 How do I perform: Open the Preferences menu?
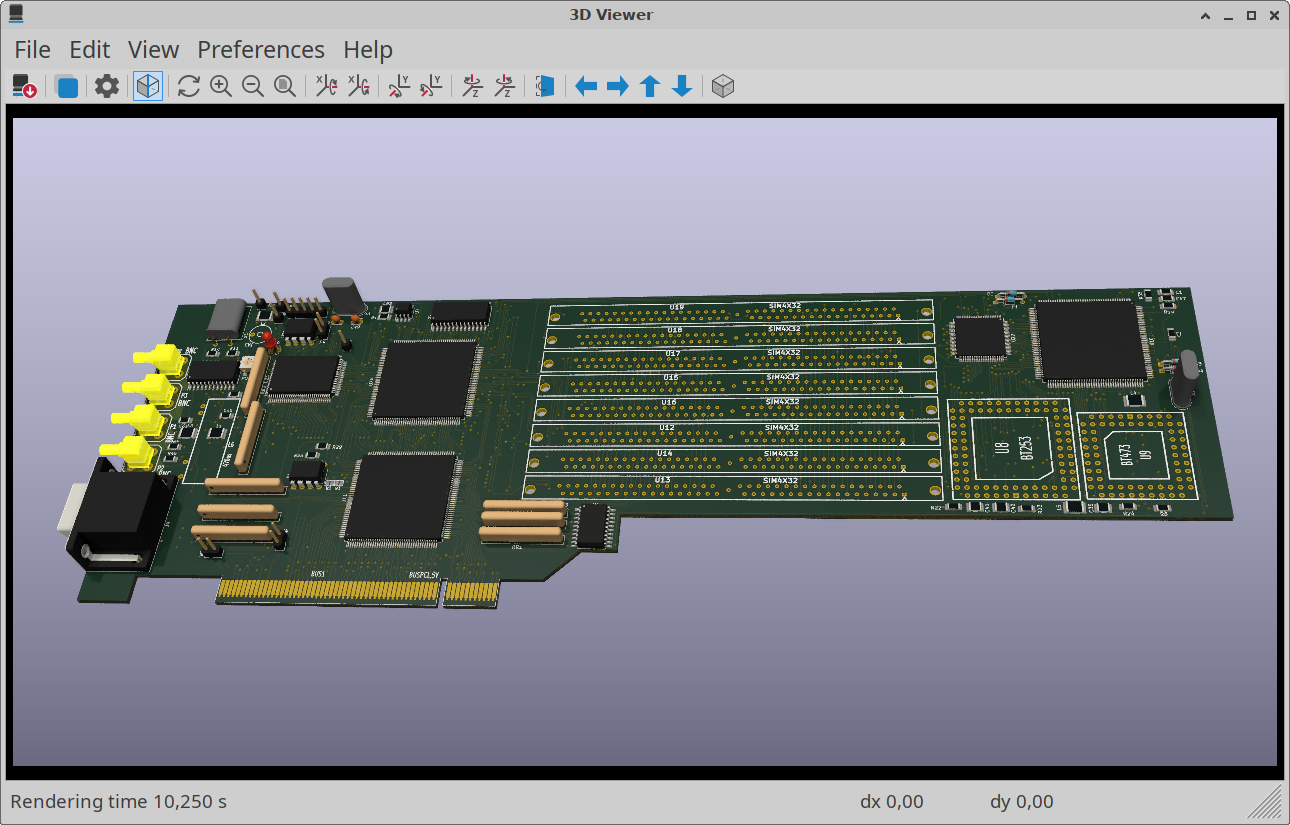pyautogui.click(x=261, y=50)
